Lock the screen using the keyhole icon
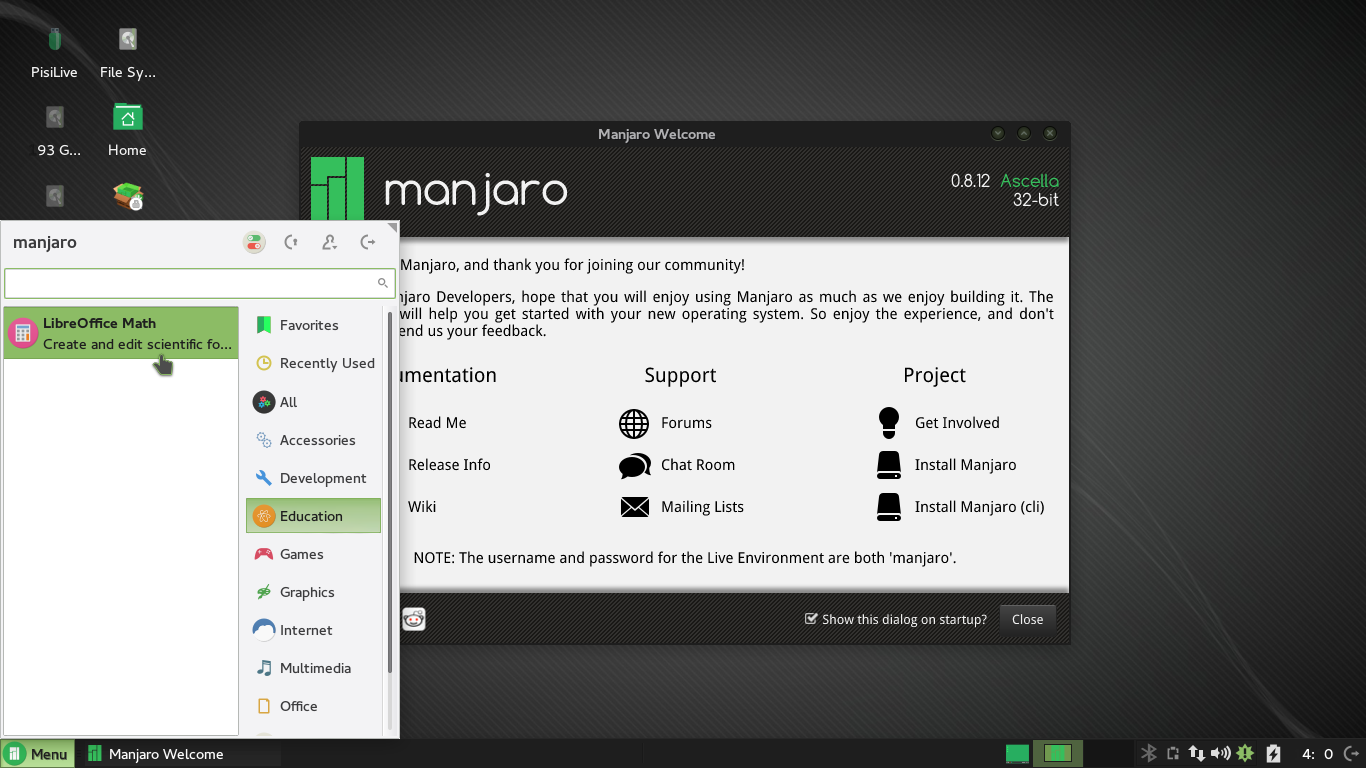The width and height of the screenshot is (1366, 768). 291,242
